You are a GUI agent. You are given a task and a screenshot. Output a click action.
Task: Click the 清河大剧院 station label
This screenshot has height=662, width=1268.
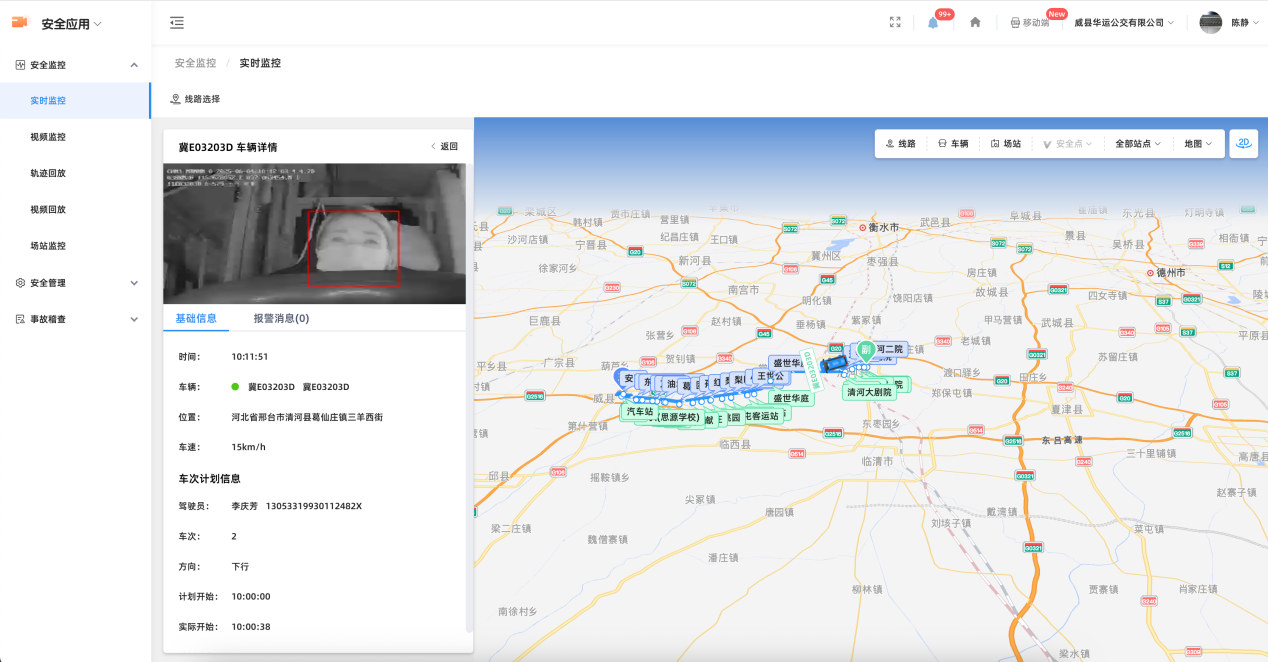click(x=869, y=392)
